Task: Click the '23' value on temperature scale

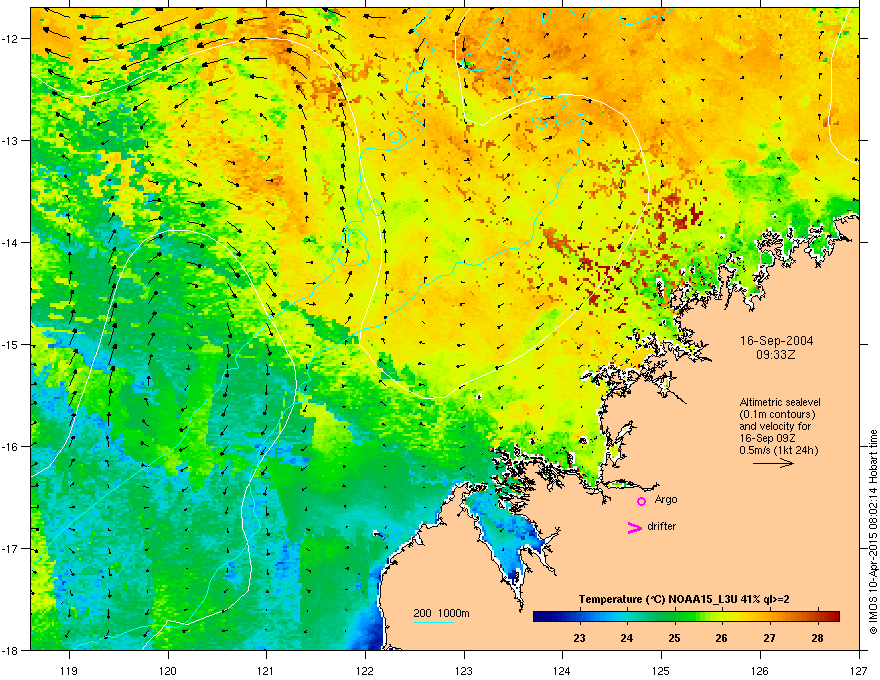Action: pos(579,638)
